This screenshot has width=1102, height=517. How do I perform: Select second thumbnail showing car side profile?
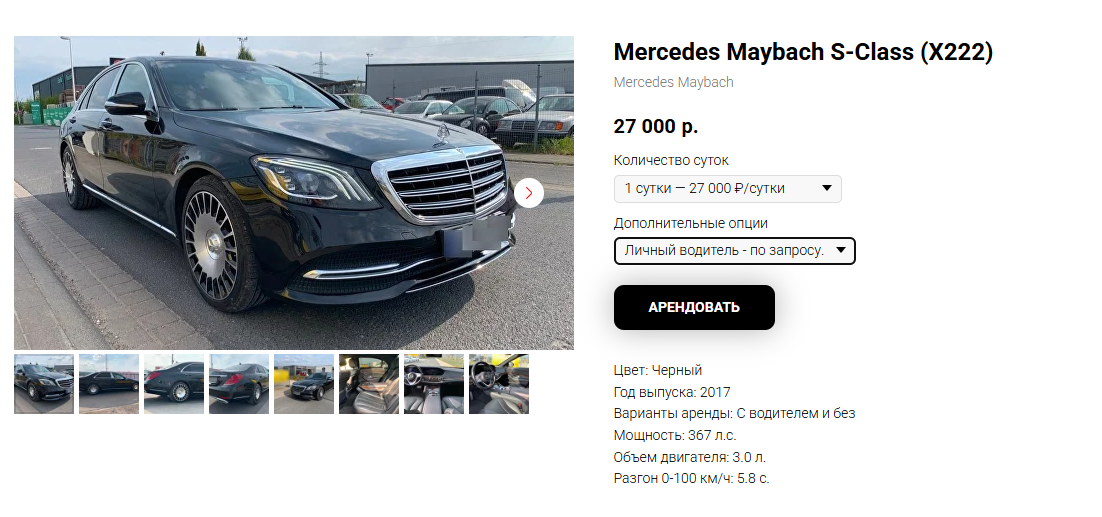(x=109, y=384)
